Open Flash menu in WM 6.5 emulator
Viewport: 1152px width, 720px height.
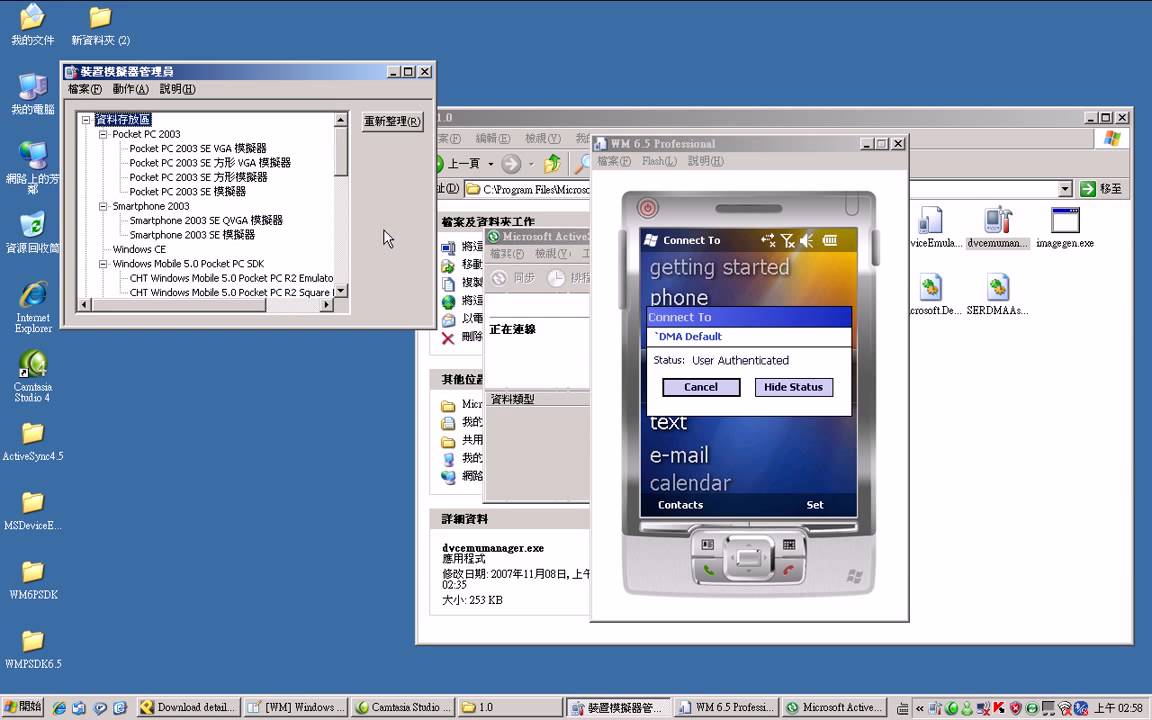coord(658,161)
